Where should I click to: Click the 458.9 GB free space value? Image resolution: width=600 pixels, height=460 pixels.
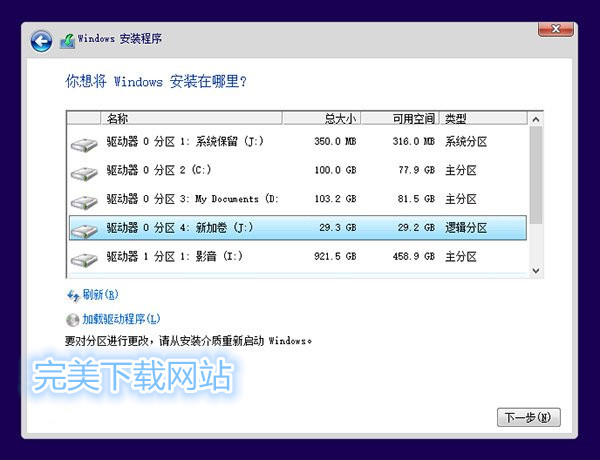click(x=414, y=256)
